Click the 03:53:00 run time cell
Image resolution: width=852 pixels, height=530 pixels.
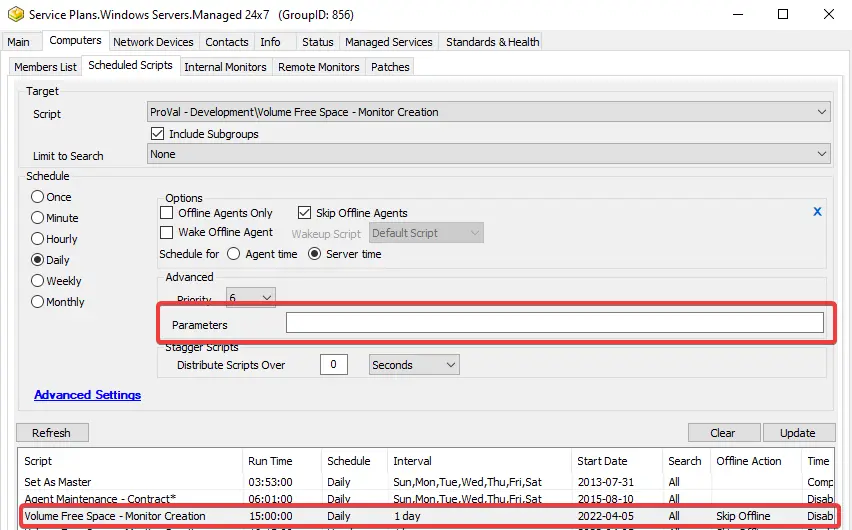click(271, 482)
